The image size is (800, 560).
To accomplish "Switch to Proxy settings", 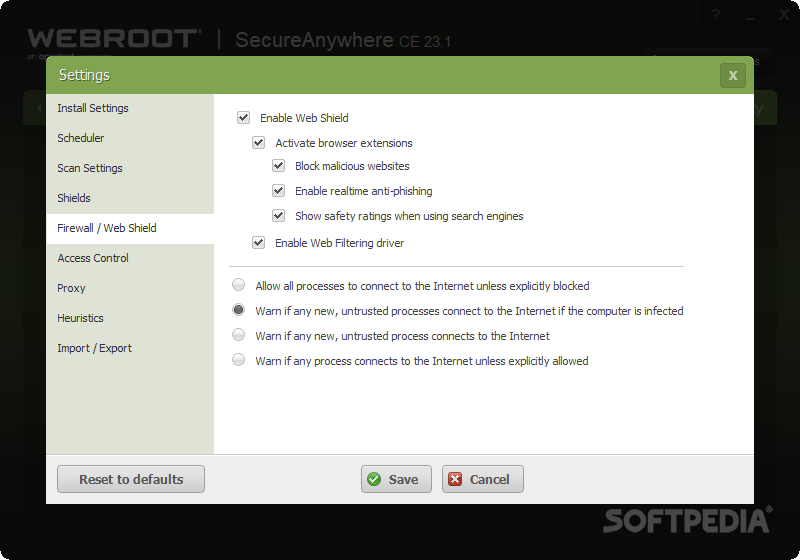I will point(130,289).
